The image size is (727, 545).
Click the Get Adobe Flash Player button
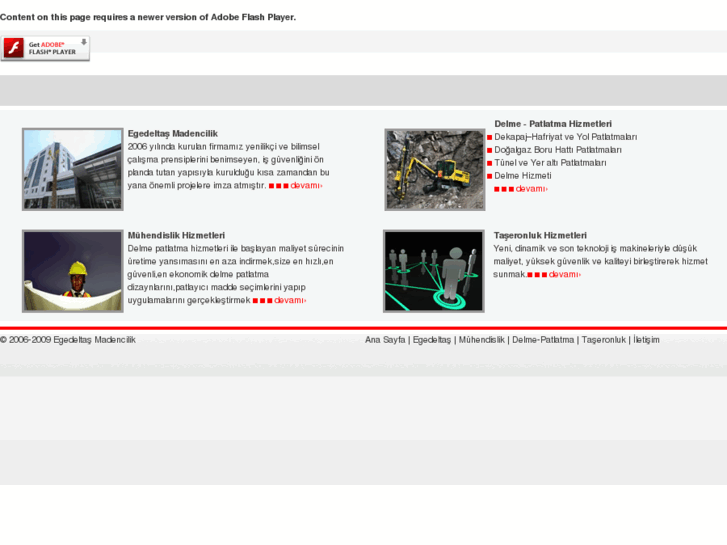45,48
